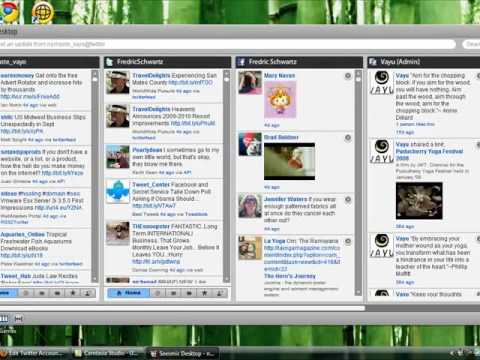Click Twitter icon in FredricSchwartz column header
This screenshot has height=360, width=480.
click(109, 62)
